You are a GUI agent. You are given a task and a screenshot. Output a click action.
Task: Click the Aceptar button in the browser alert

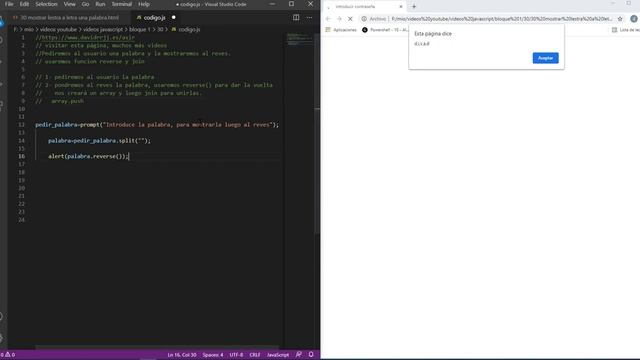545,58
